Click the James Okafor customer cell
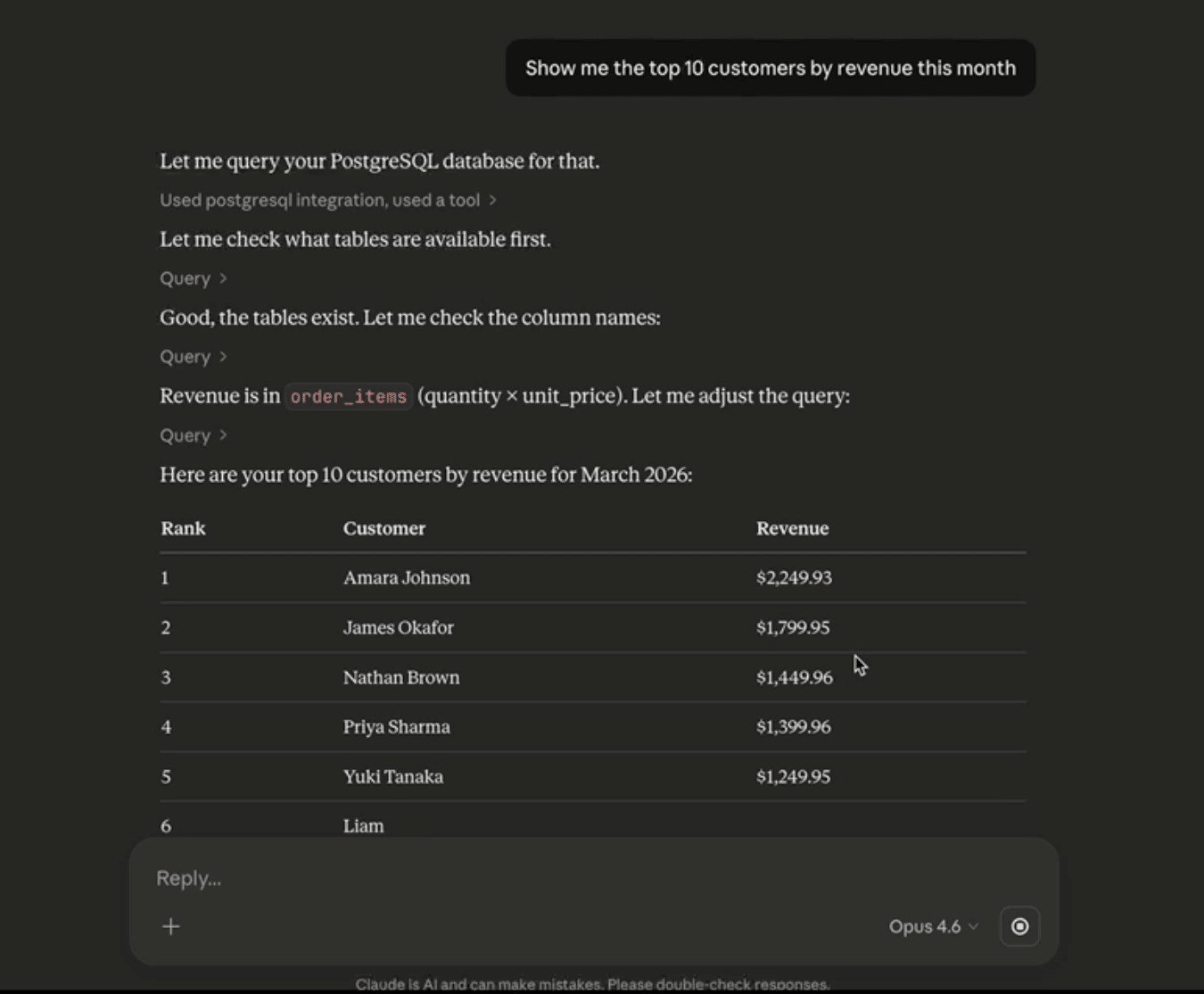 pos(399,627)
